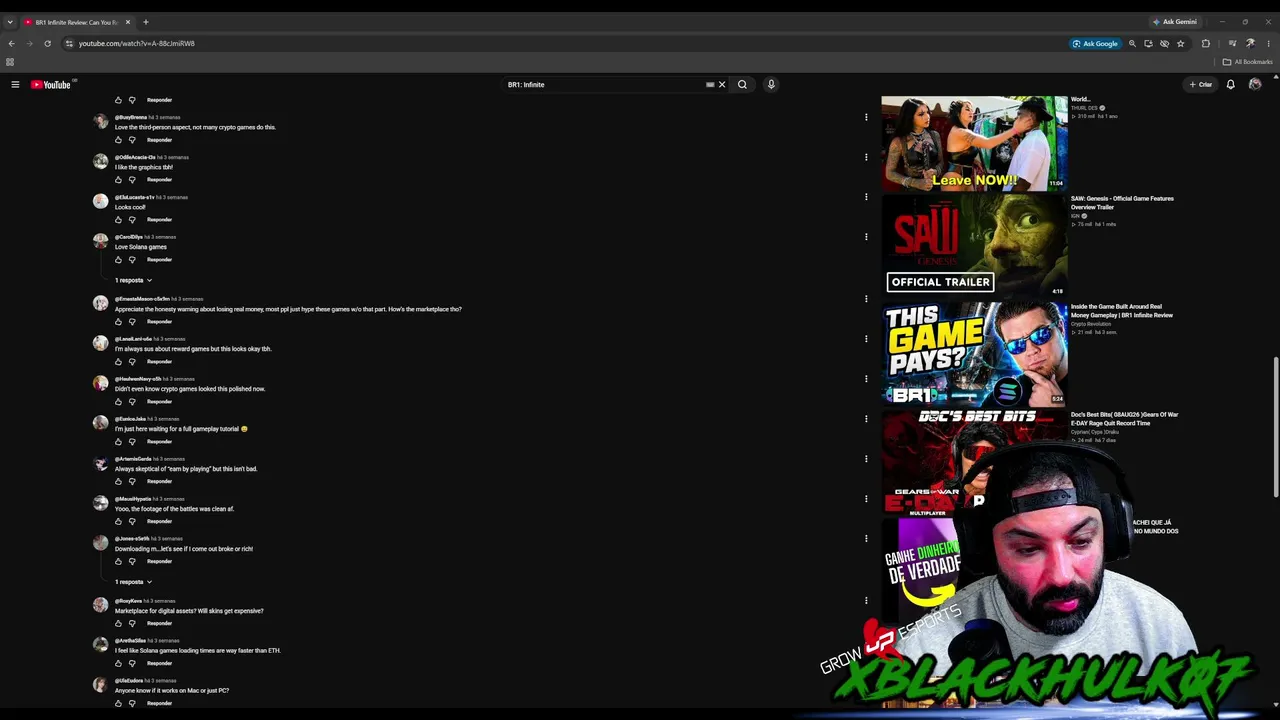Image resolution: width=1280 pixels, height=720 pixels.
Task: Go to YouTube home via logo
Action: pyautogui.click(x=51, y=85)
